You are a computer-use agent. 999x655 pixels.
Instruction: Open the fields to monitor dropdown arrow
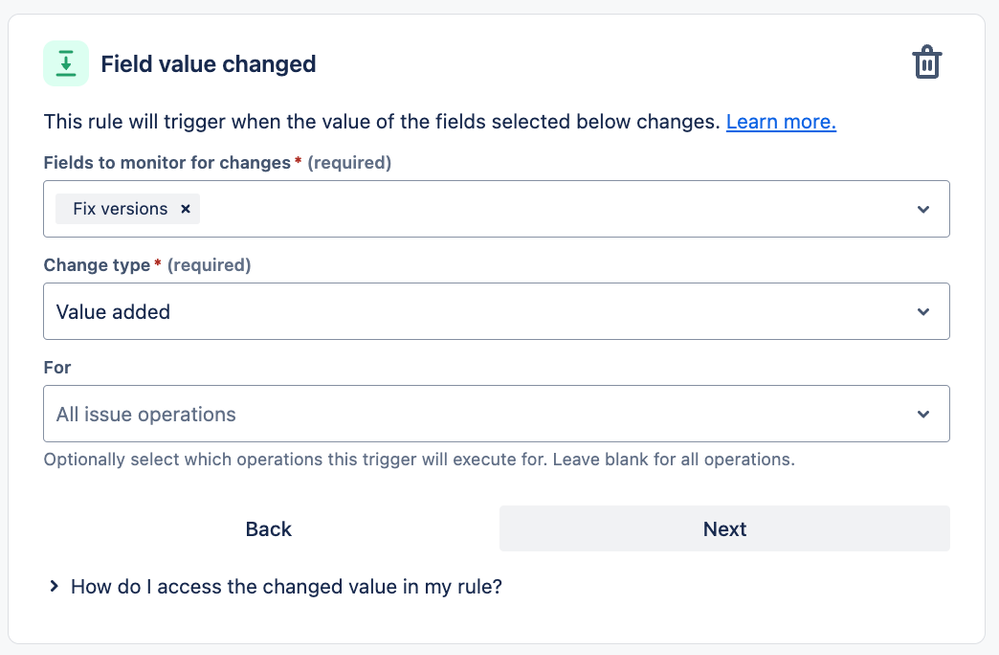tap(923, 209)
